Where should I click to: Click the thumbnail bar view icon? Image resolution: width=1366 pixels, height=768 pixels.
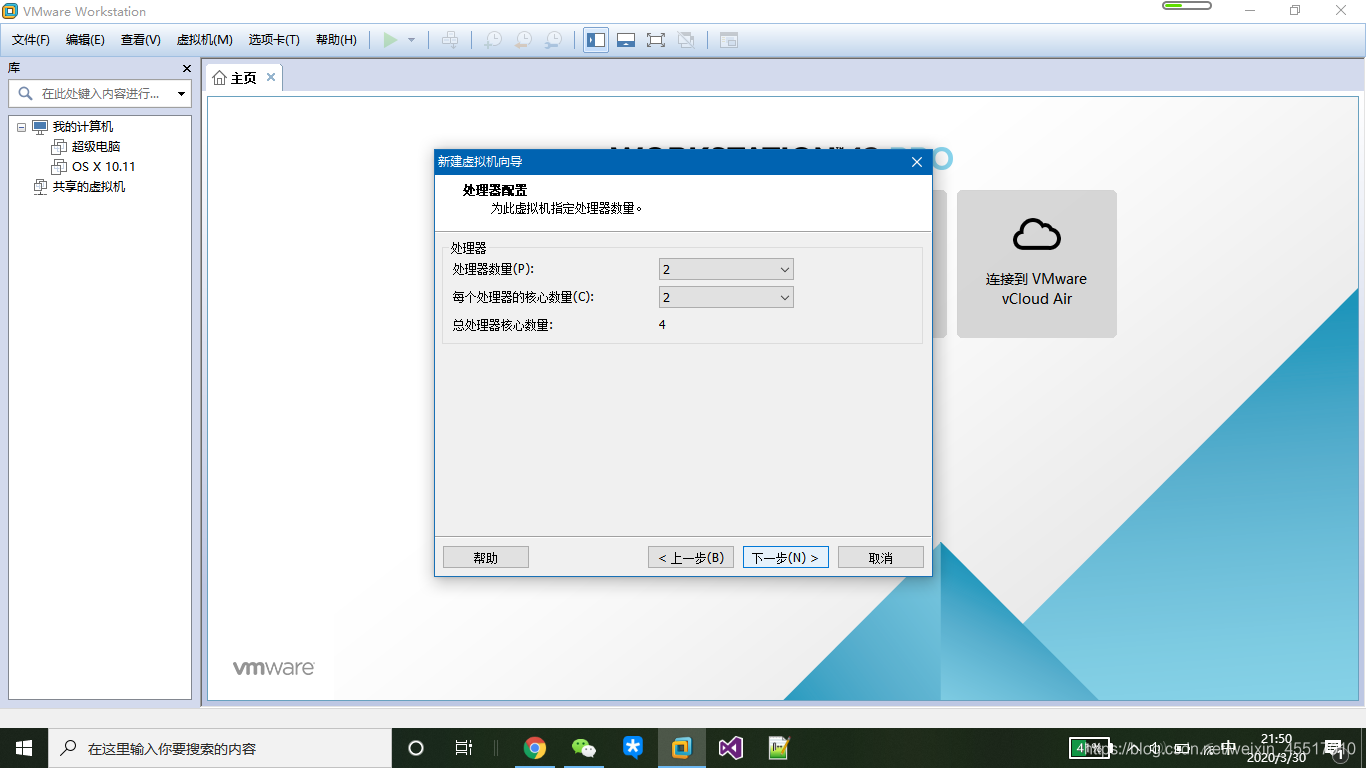[626, 40]
